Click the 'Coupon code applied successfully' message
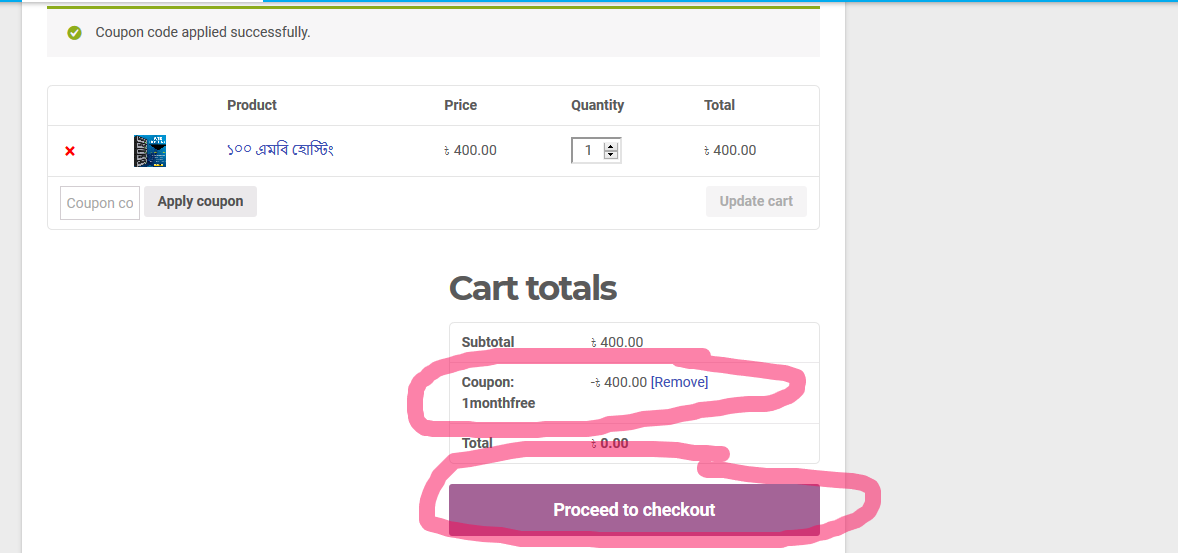Viewport: 1178px width, 553px height. (x=203, y=33)
